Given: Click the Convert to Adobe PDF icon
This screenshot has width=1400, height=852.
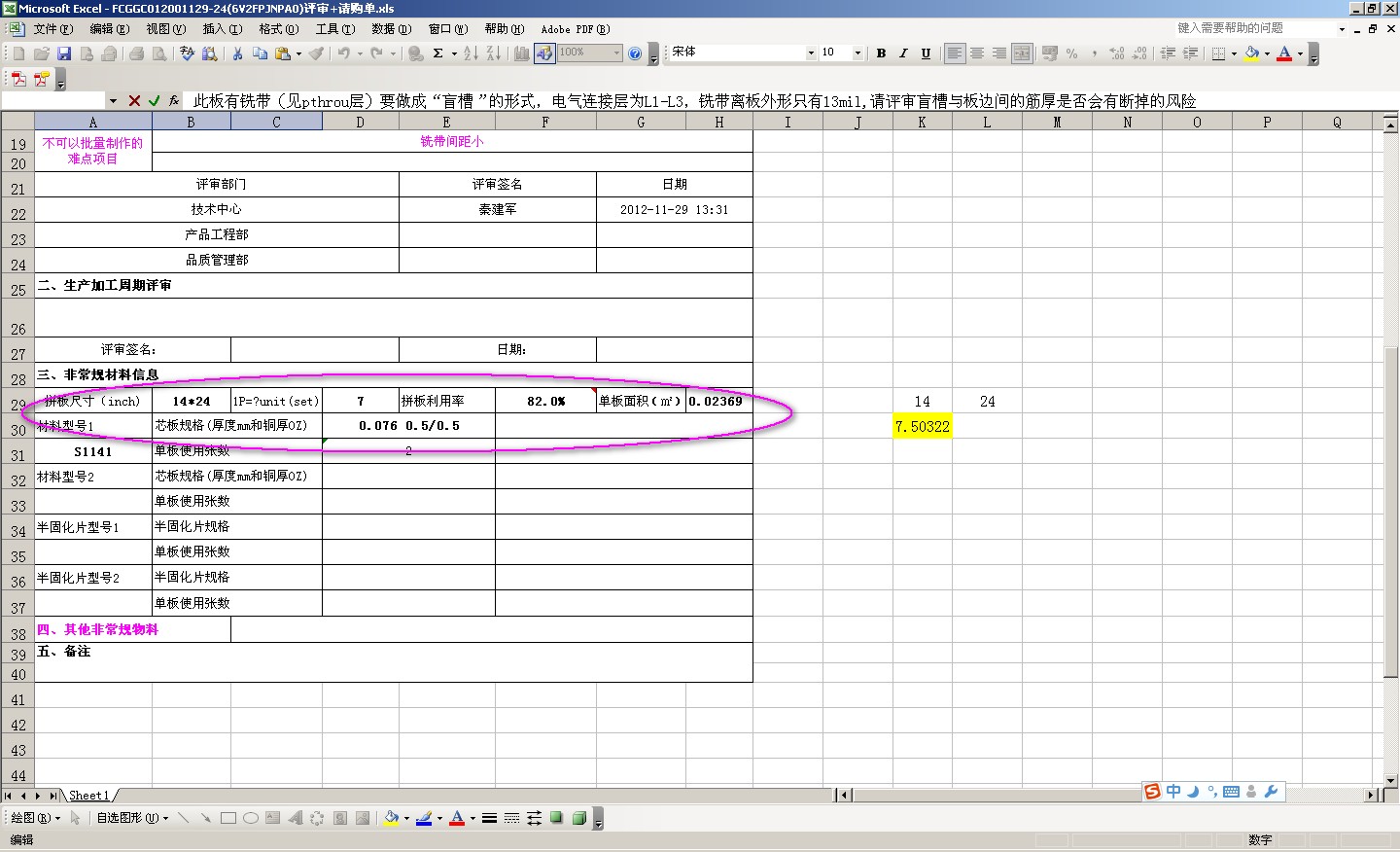Looking at the screenshot, I should [x=18, y=79].
